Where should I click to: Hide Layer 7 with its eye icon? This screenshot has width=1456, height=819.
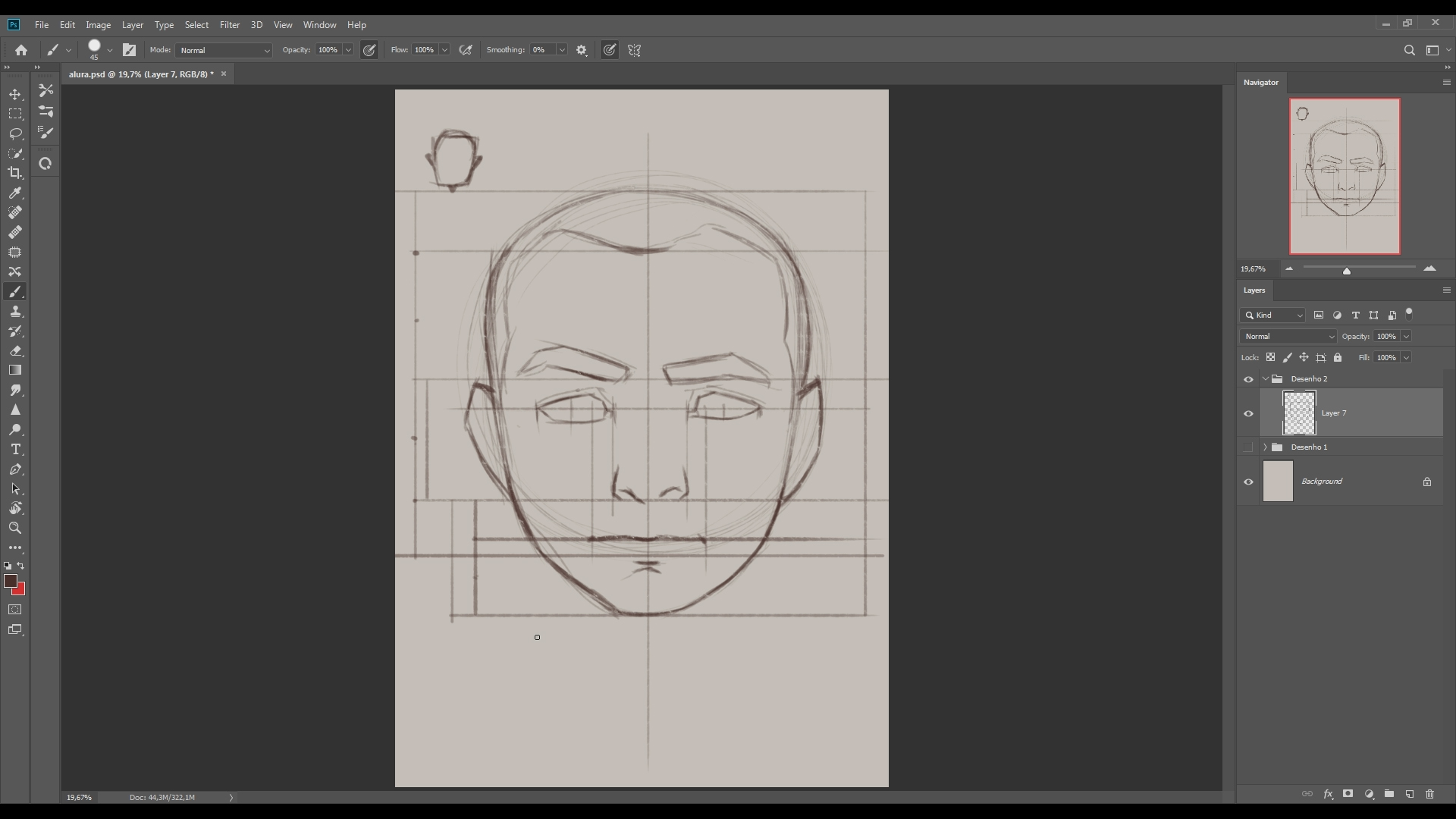pos(1248,413)
